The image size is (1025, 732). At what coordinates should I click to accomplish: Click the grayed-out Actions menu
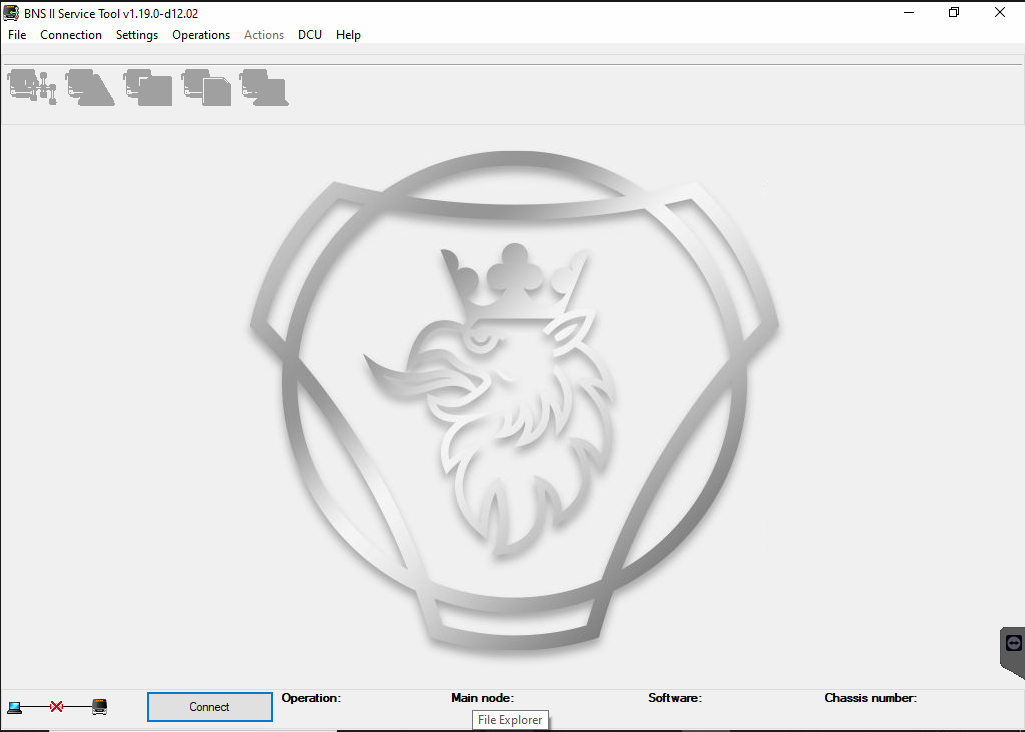[264, 35]
